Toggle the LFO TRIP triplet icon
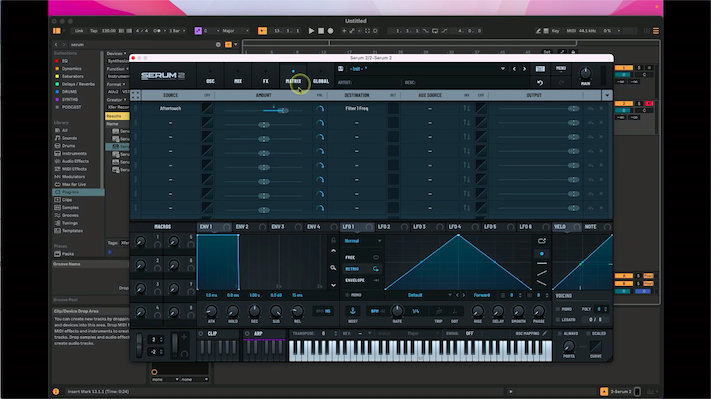The width and height of the screenshot is (711, 399). tap(438, 311)
